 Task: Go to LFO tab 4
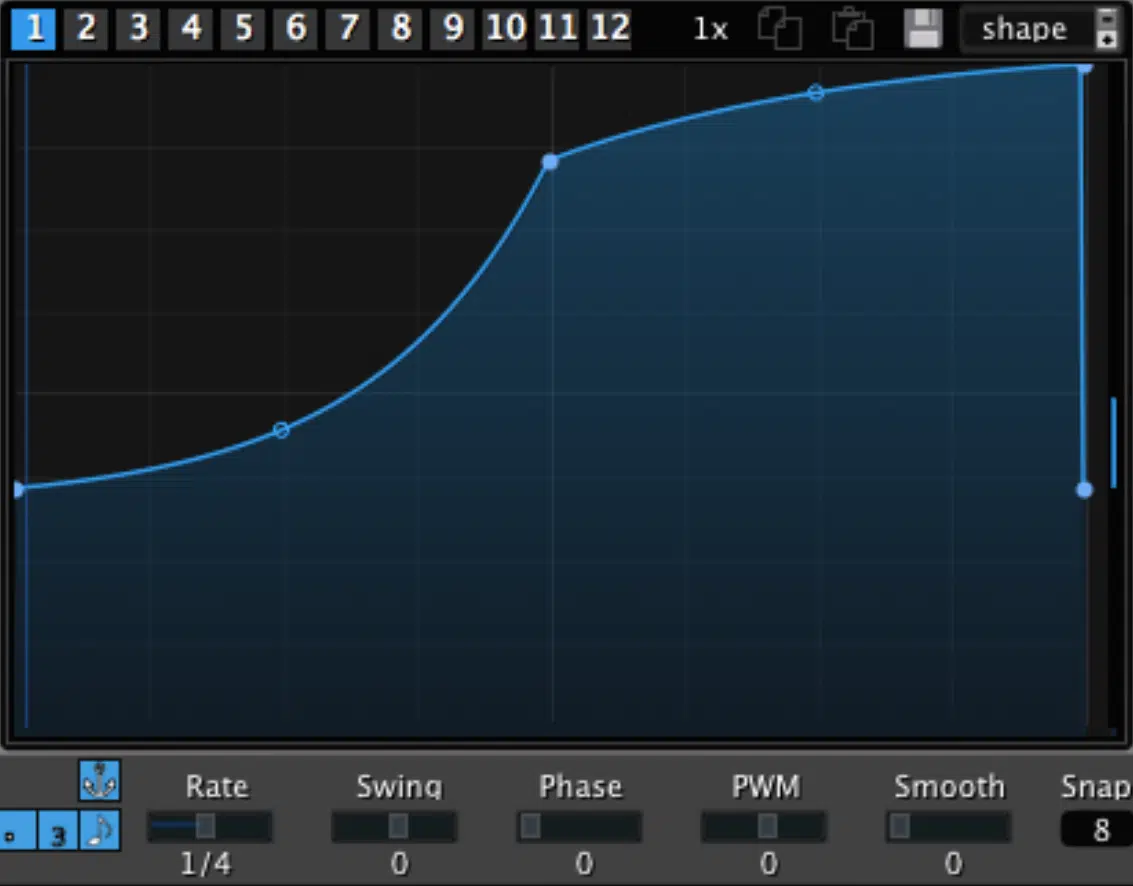pos(190,29)
